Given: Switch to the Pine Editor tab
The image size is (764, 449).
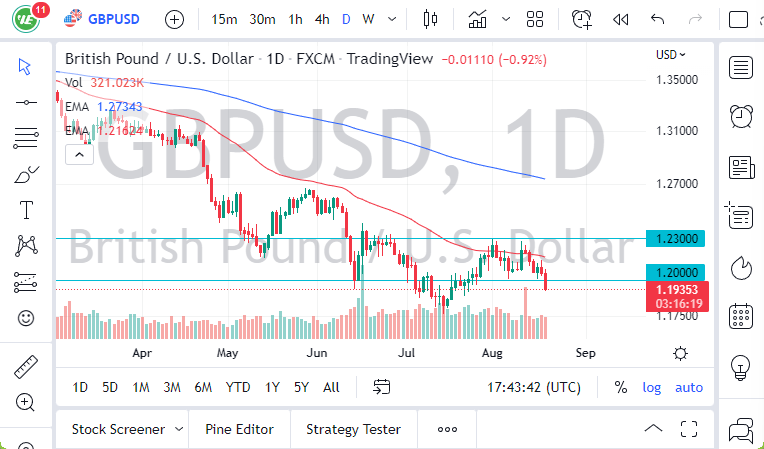Looking at the screenshot, I should [x=239, y=429].
